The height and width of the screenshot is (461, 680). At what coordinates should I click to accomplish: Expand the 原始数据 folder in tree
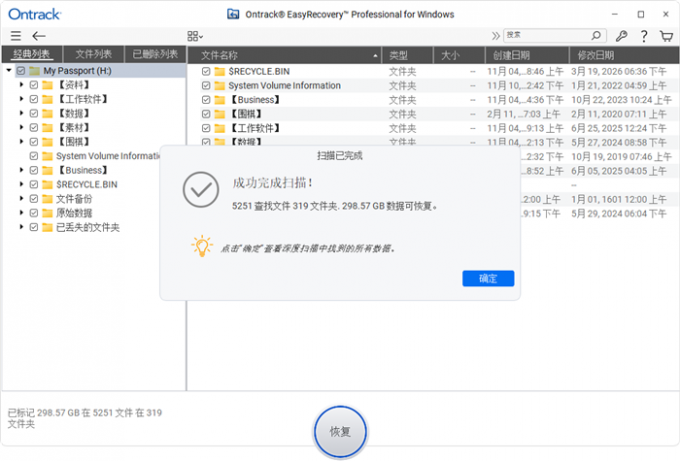pyautogui.click(x=21, y=213)
